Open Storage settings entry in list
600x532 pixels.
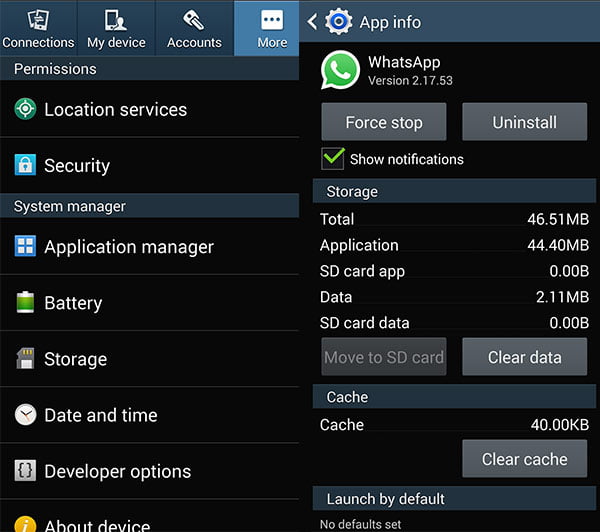click(x=150, y=359)
